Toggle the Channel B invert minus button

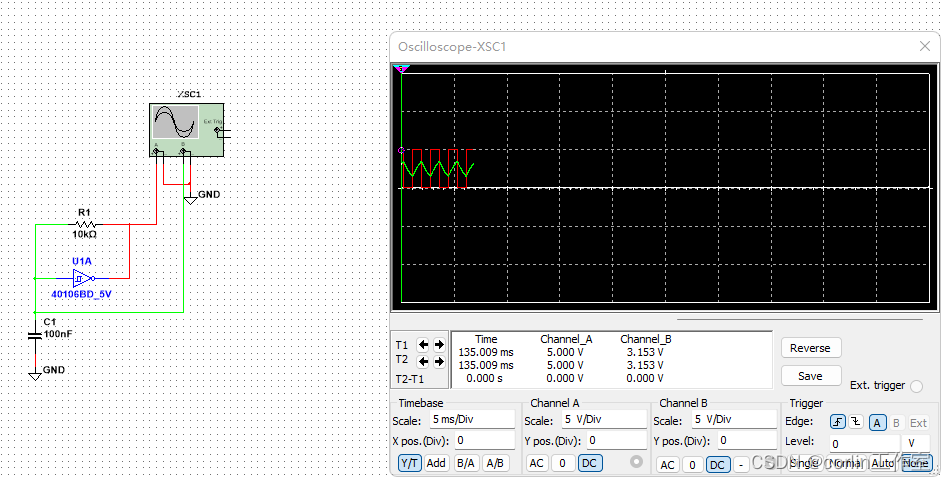(742, 465)
